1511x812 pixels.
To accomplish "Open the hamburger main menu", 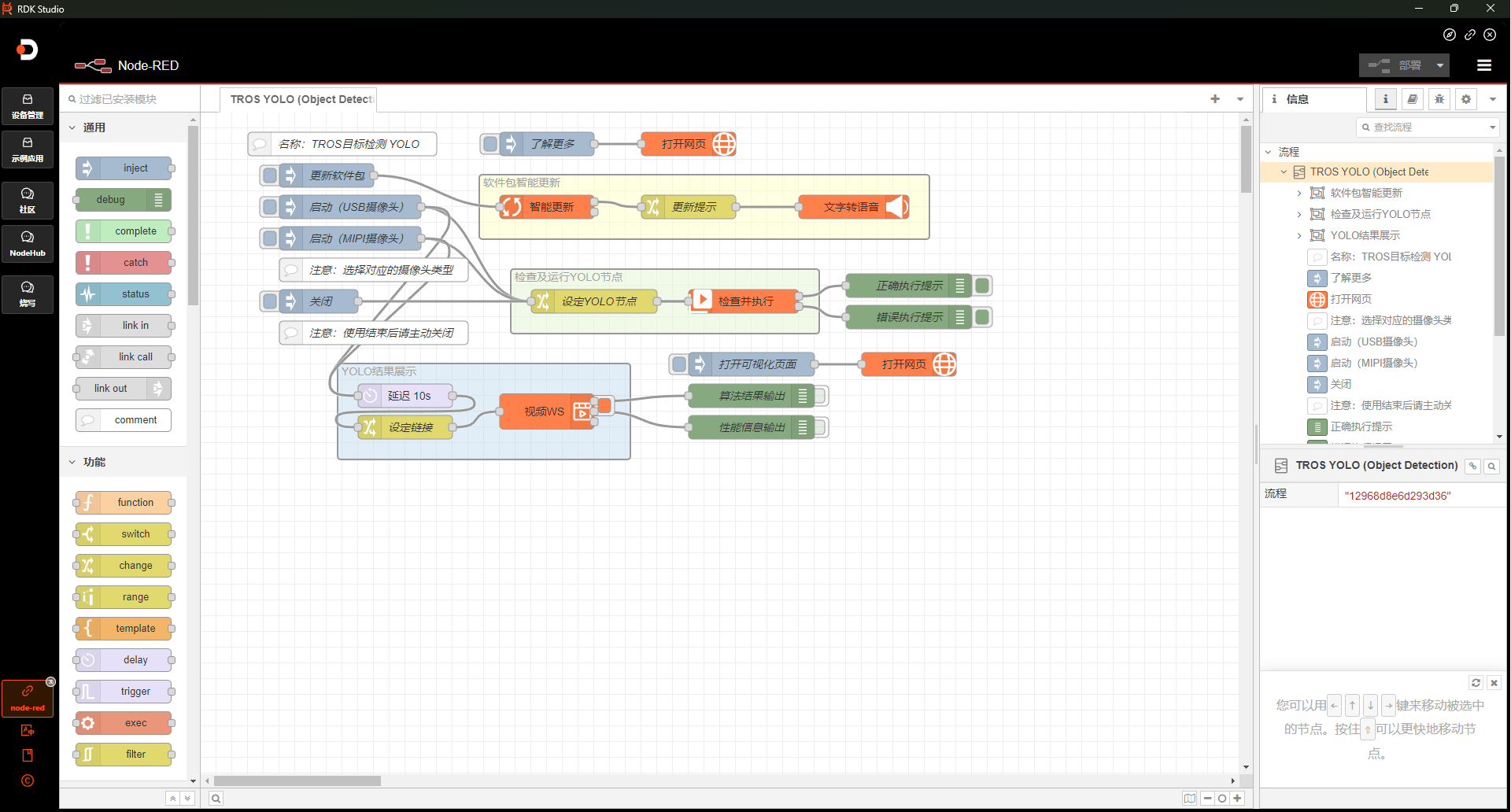I will tap(1484, 65).
